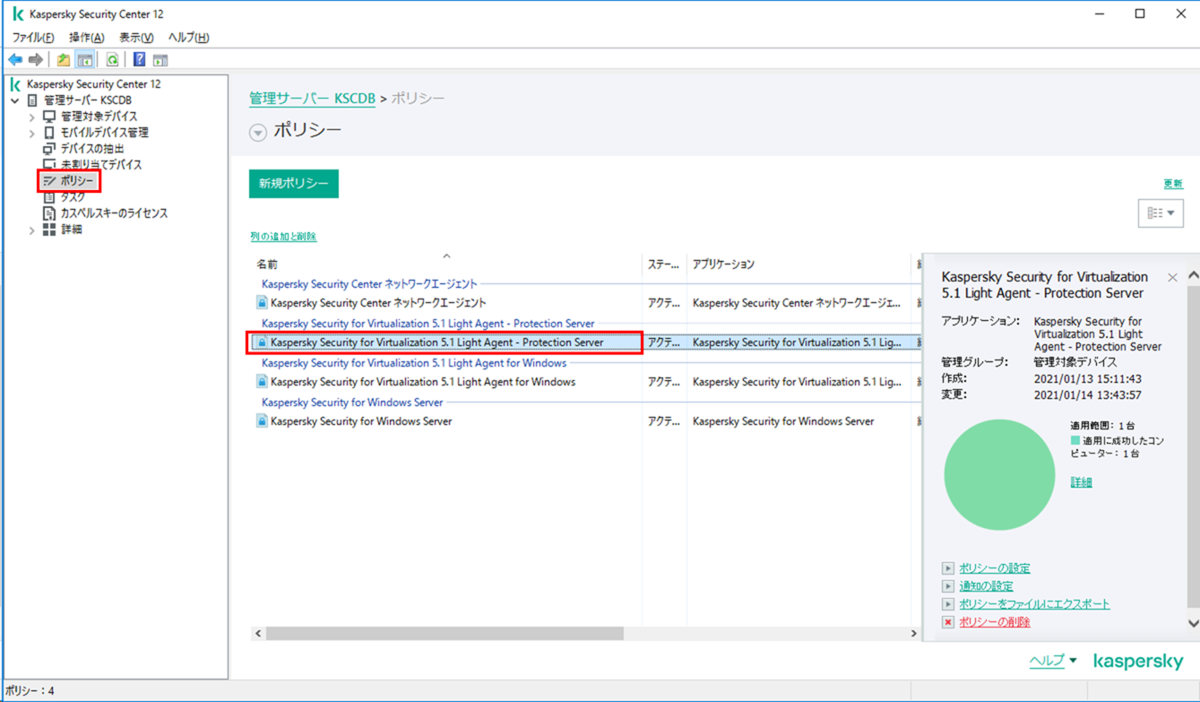Viewport: 1200px width, 702px height.
Task: Click the 管理サーバー KSCDB breadcrumb link
Action: [x=312, y=99]
